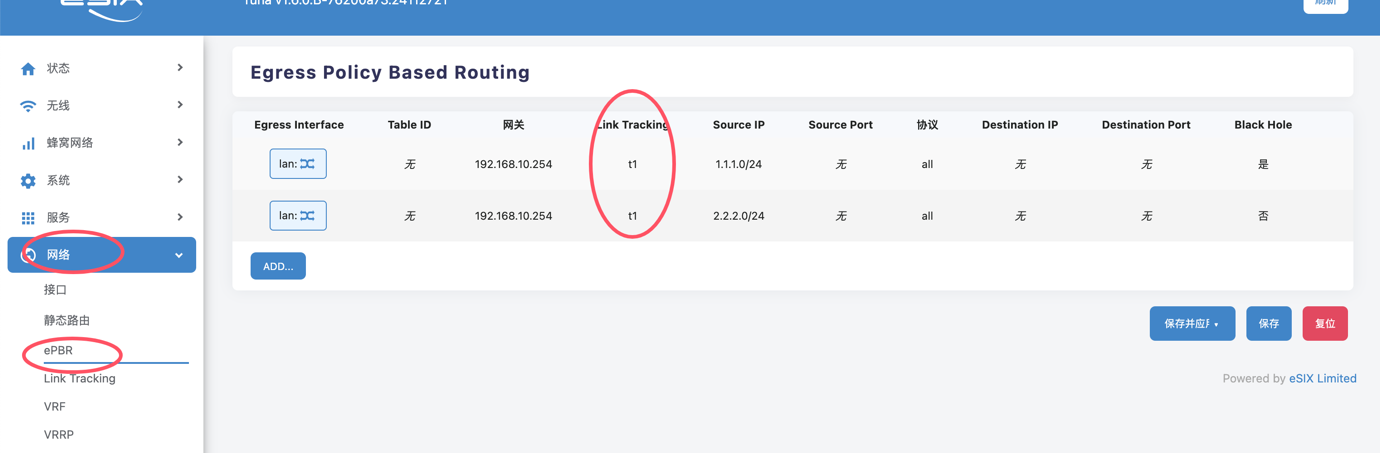Click the 保存 button
Viewport: 1380px width, 453px height.
coord(1268,324)
